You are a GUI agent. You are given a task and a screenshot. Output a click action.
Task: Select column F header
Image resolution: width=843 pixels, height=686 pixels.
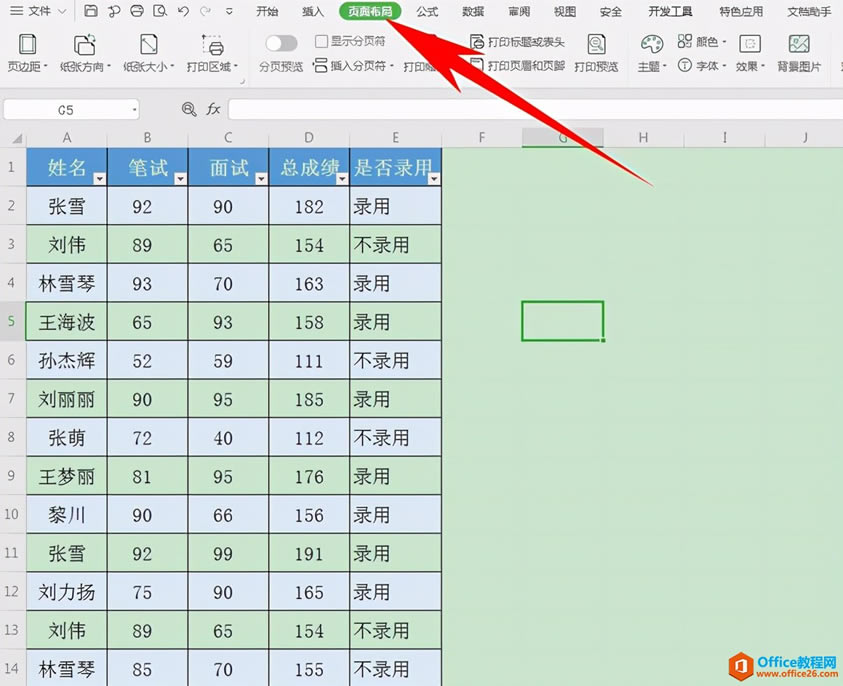point(482,138)
